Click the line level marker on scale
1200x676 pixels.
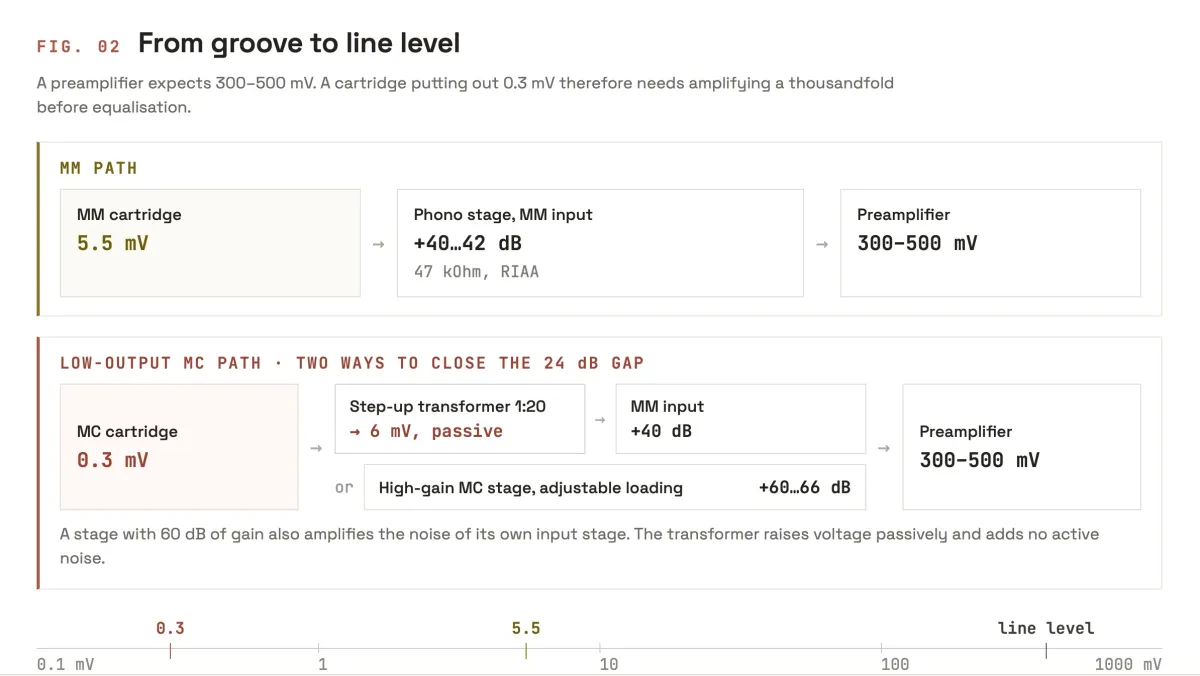point(1046,628)
